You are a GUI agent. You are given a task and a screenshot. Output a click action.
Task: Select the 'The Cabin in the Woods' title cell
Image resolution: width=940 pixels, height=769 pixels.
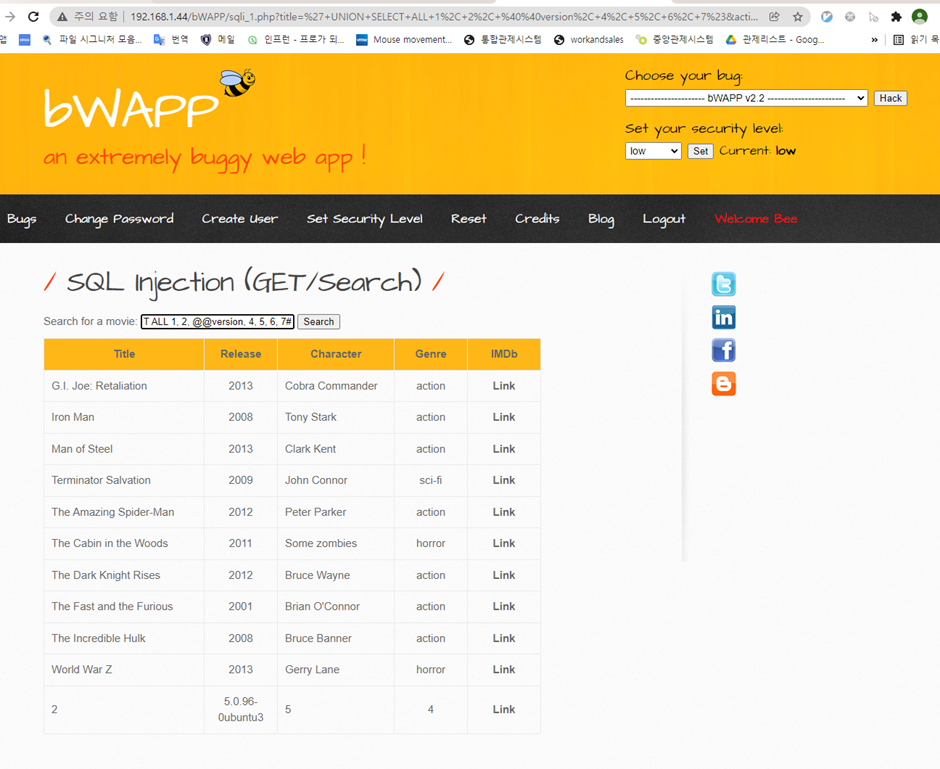click(124, 544)
